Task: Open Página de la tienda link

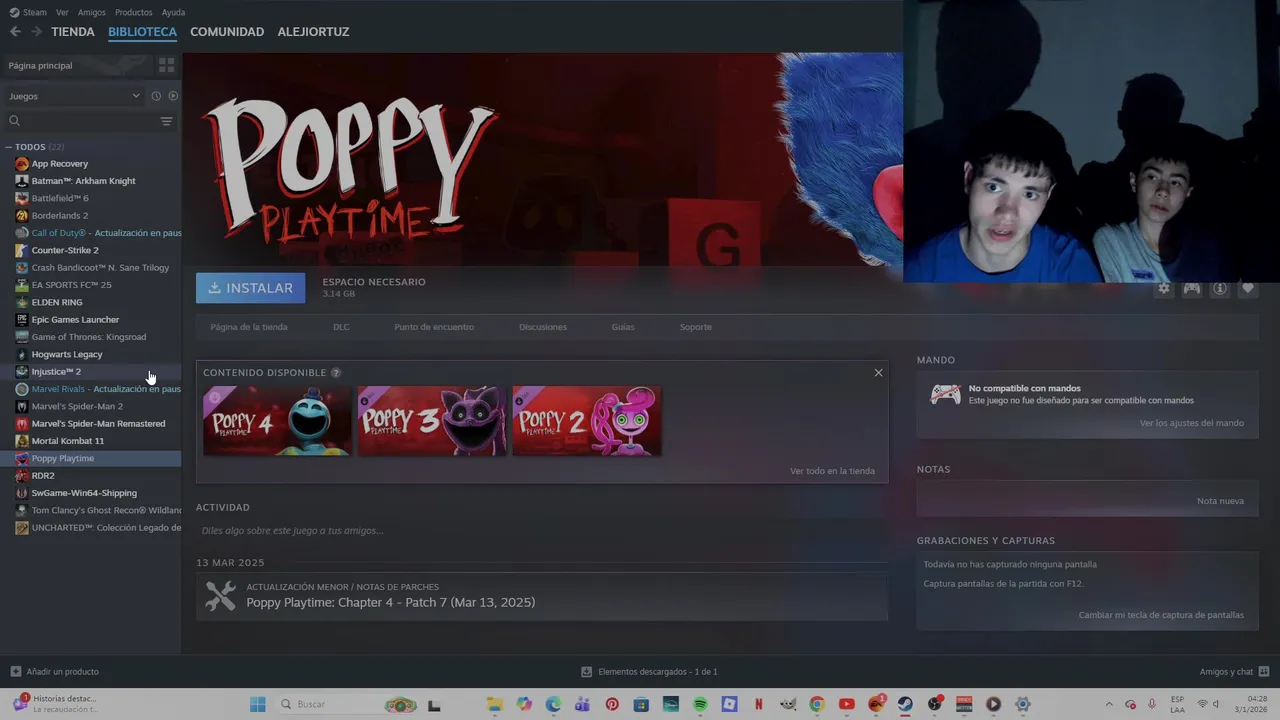Action: click(x=249, y=327)
